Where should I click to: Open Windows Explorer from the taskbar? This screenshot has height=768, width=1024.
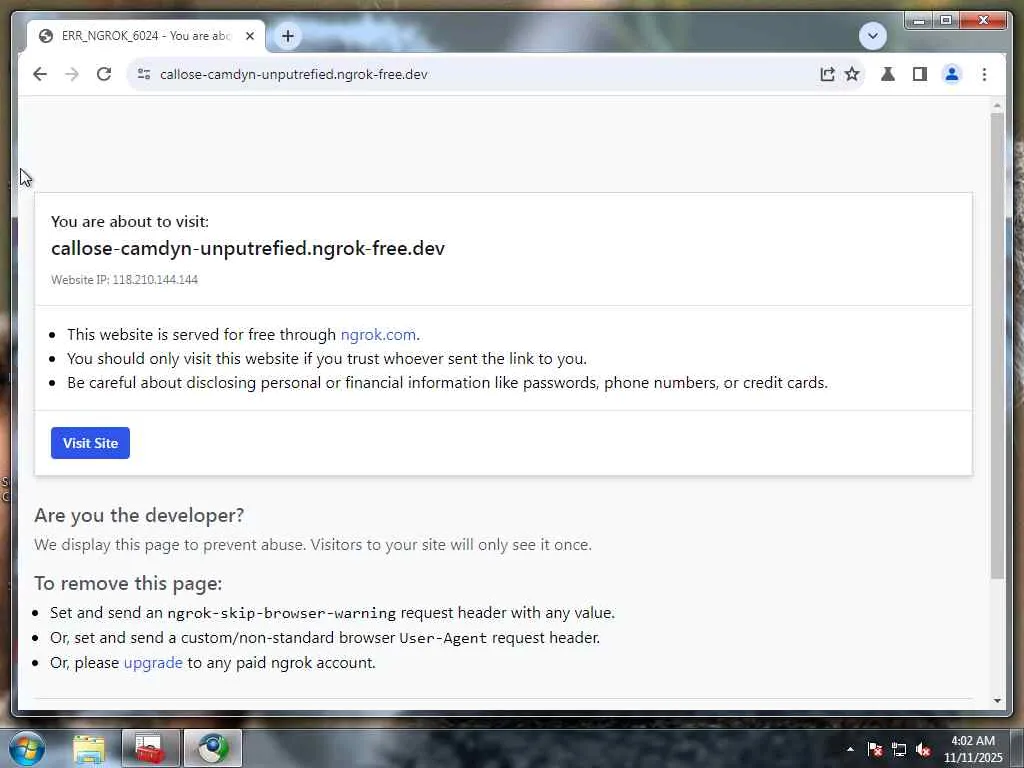tap(89, 749)
